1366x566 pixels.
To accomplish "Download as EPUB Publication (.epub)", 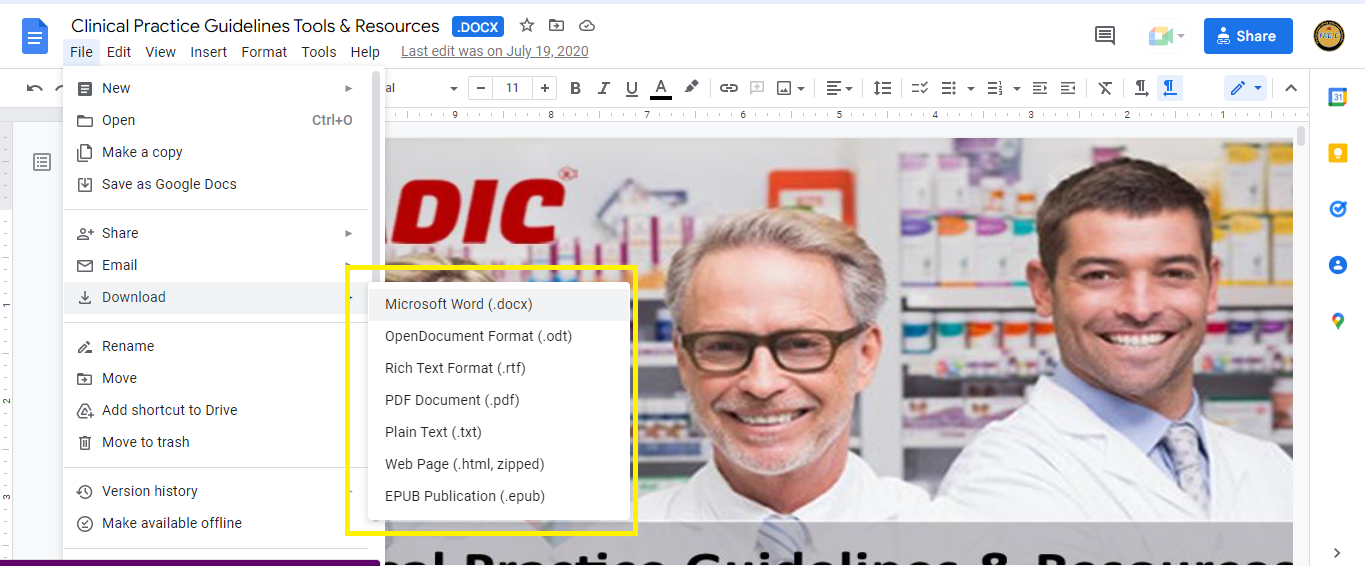I will click(x=499, y=496).
